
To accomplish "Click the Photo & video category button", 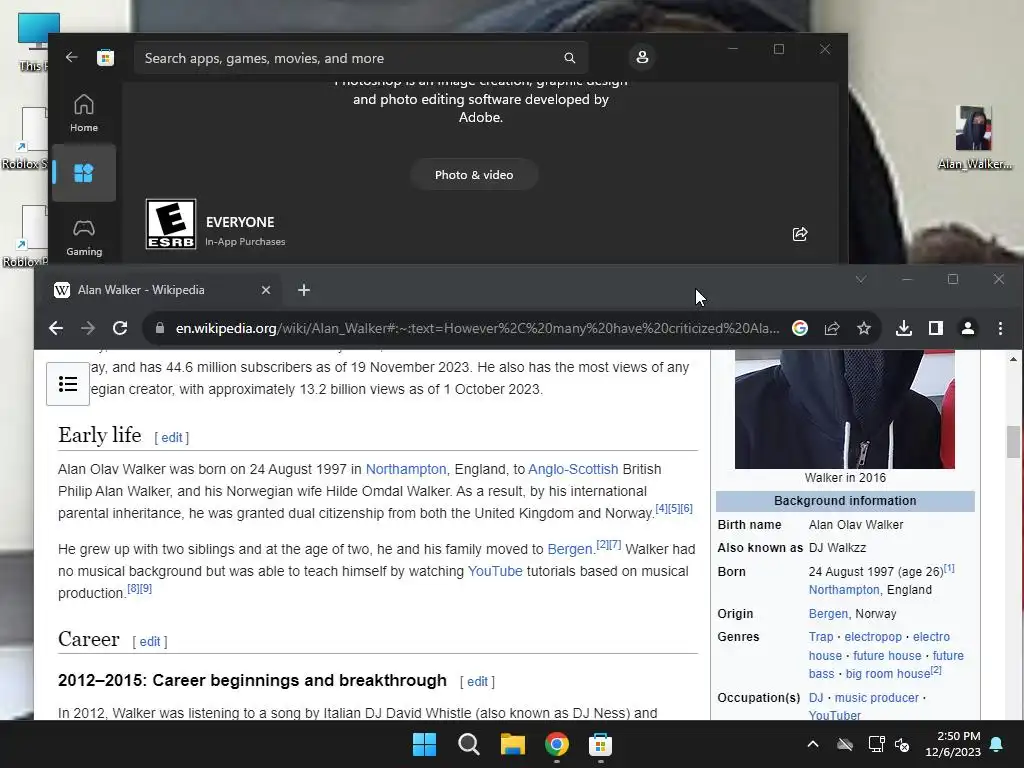I will [474, 175].
